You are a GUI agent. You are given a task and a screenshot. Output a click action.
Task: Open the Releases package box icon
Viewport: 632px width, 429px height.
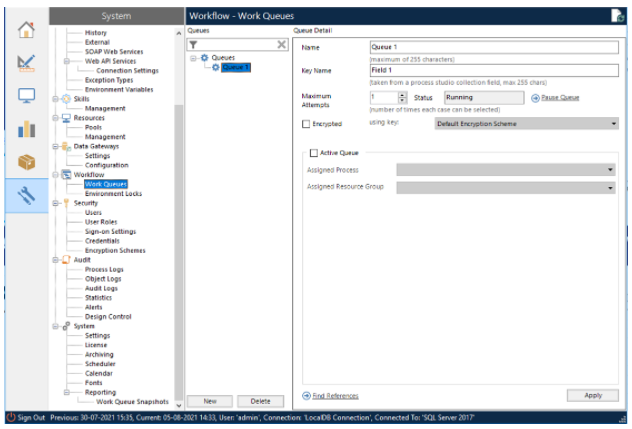click(26, 162)
